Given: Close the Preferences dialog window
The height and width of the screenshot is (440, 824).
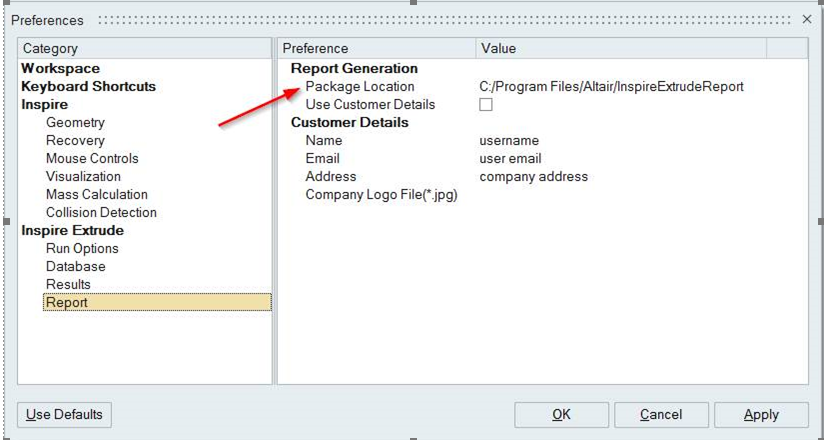Looking at the screenshot, I should pos(807,20).
